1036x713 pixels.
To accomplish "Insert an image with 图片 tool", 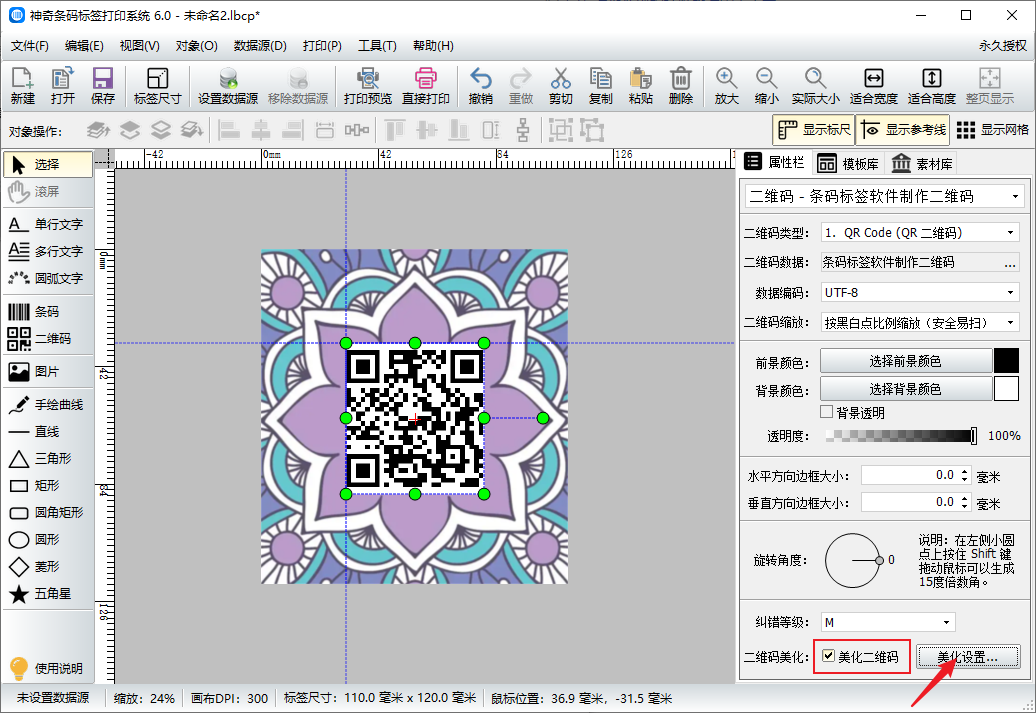I will tap(48, 372).
